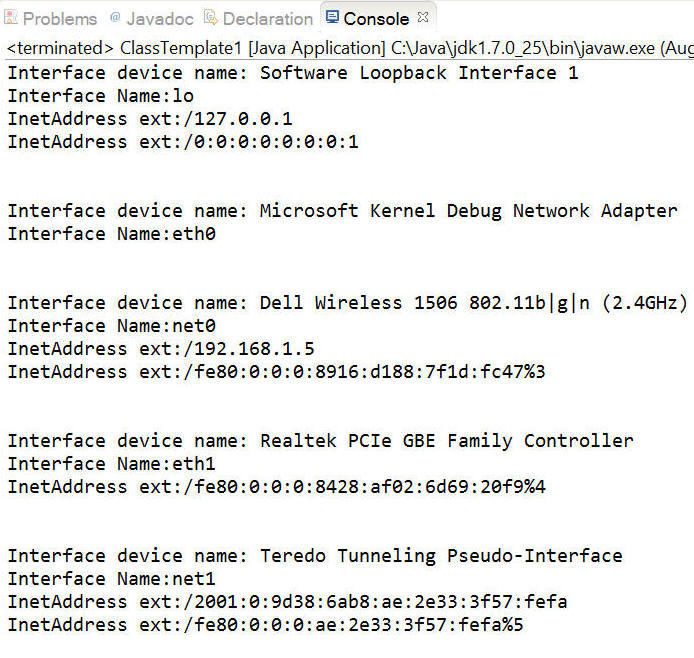Click the Interface Name:lo output line
Viewport: 694px width, 658px height.
[x=100, y=96]
